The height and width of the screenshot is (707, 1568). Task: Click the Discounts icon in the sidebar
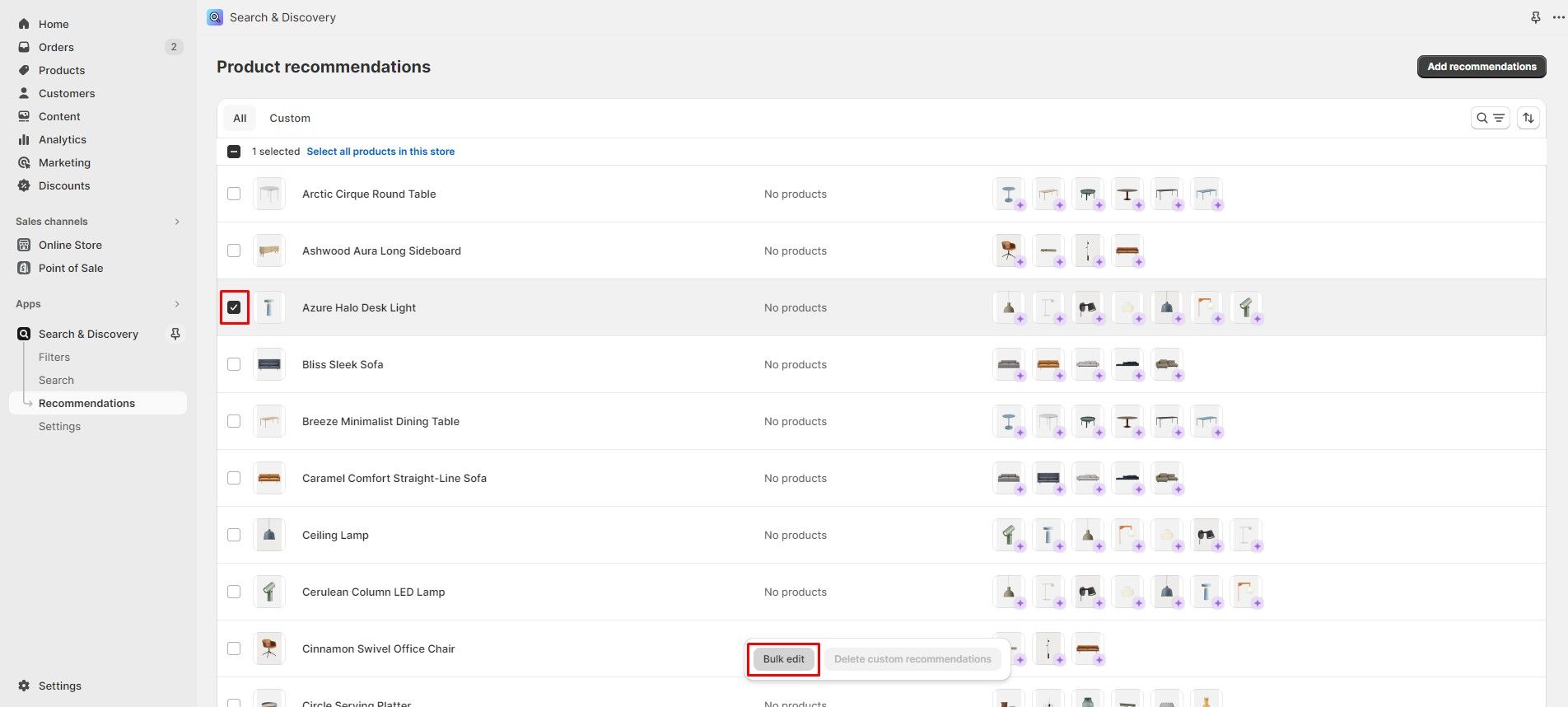tap(24, 185)
